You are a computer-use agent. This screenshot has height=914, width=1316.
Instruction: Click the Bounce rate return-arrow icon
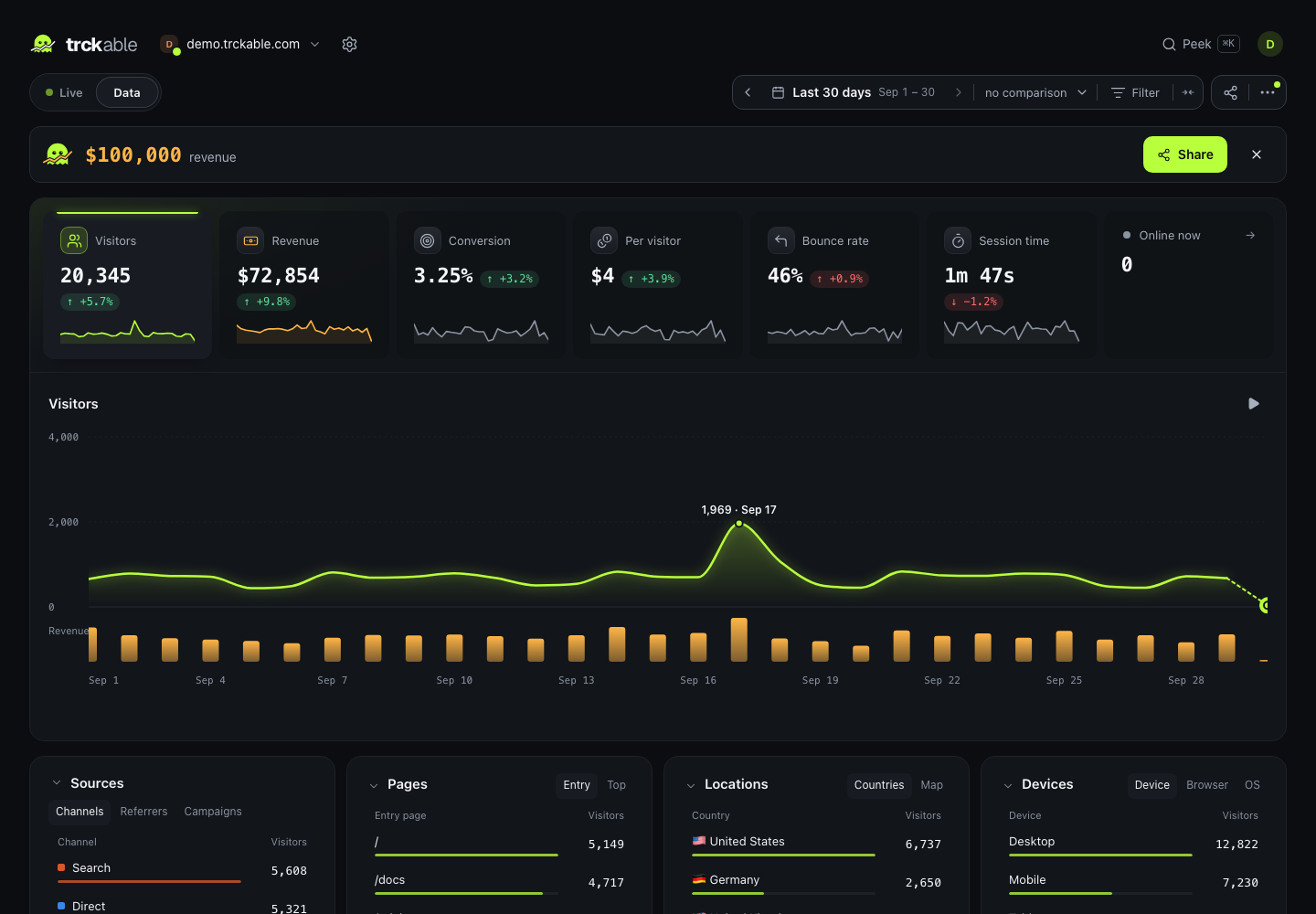pos(780,240)
